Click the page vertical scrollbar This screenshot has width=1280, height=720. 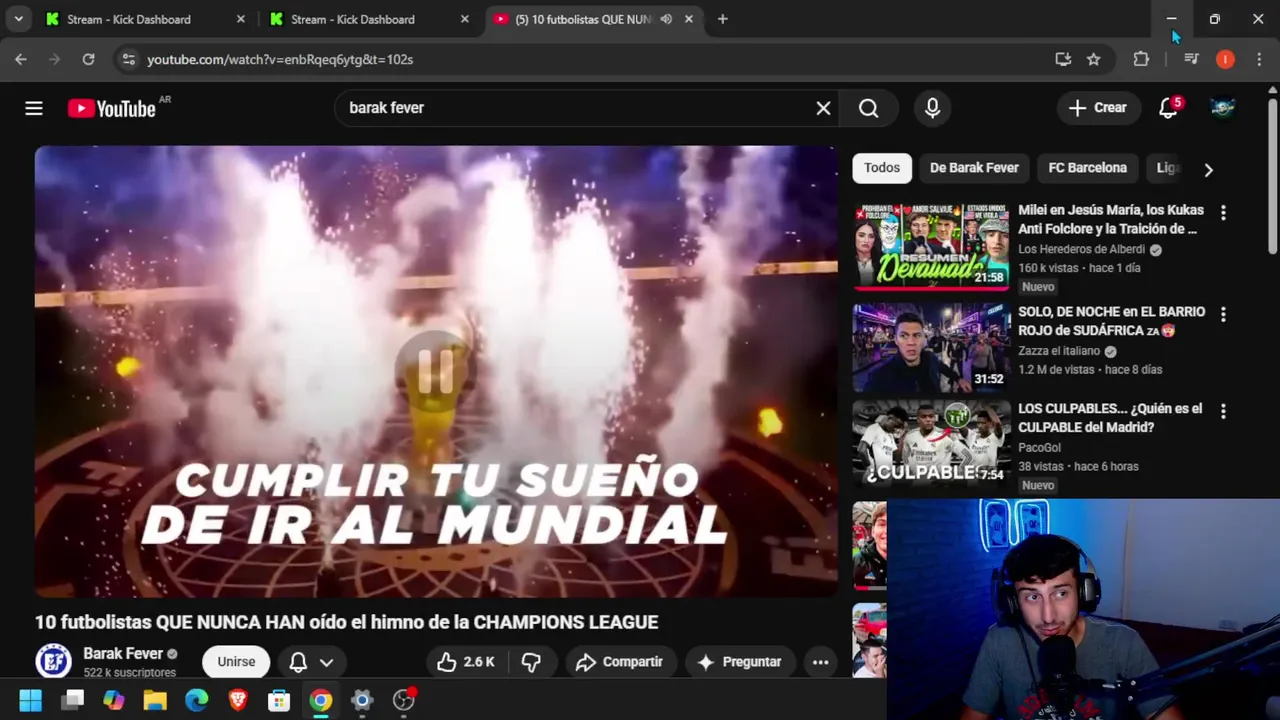1272,175
